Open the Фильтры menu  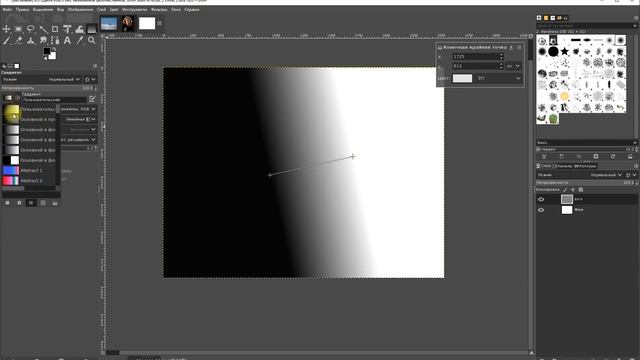click(159, 9)
